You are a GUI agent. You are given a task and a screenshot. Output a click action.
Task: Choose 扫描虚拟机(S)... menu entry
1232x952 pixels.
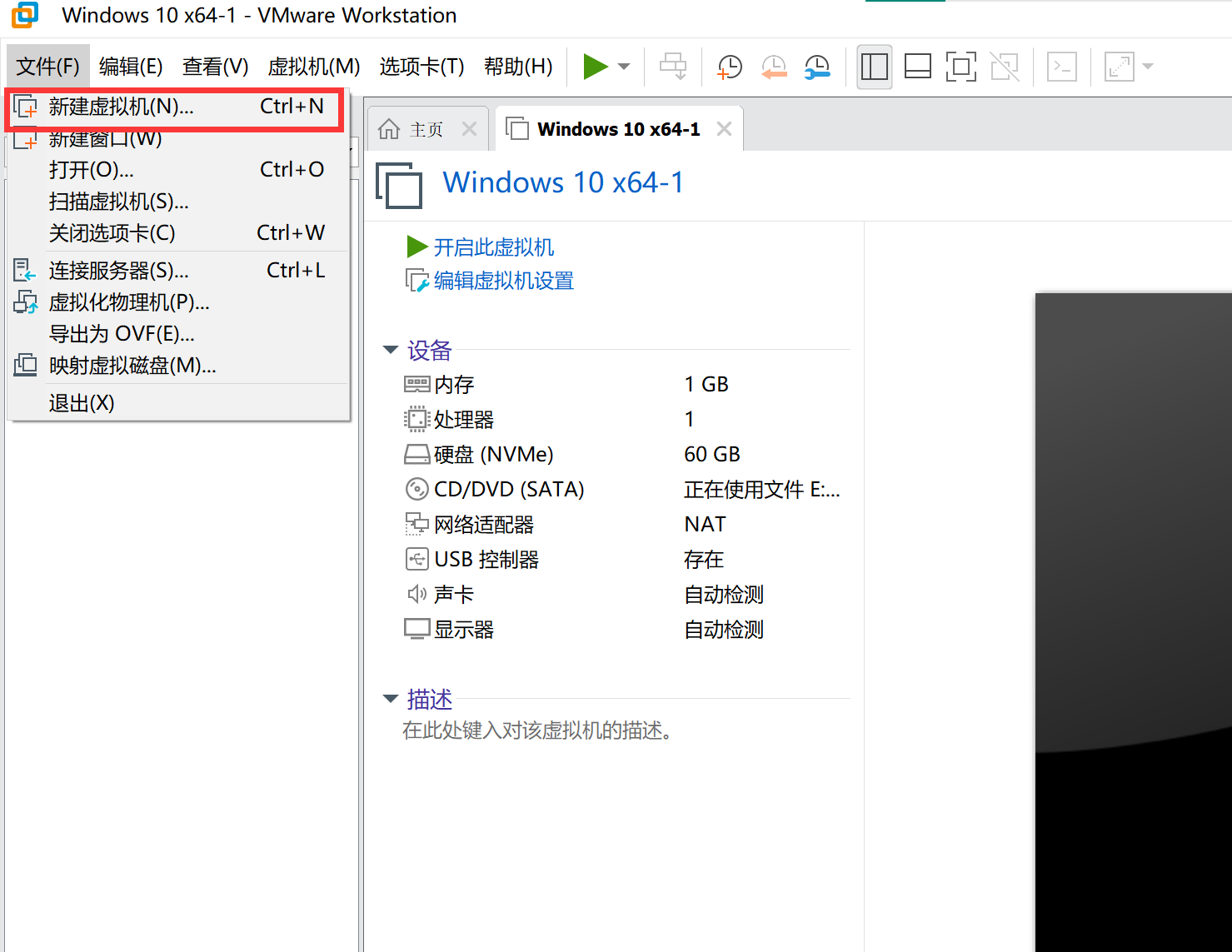coord(177,202)
